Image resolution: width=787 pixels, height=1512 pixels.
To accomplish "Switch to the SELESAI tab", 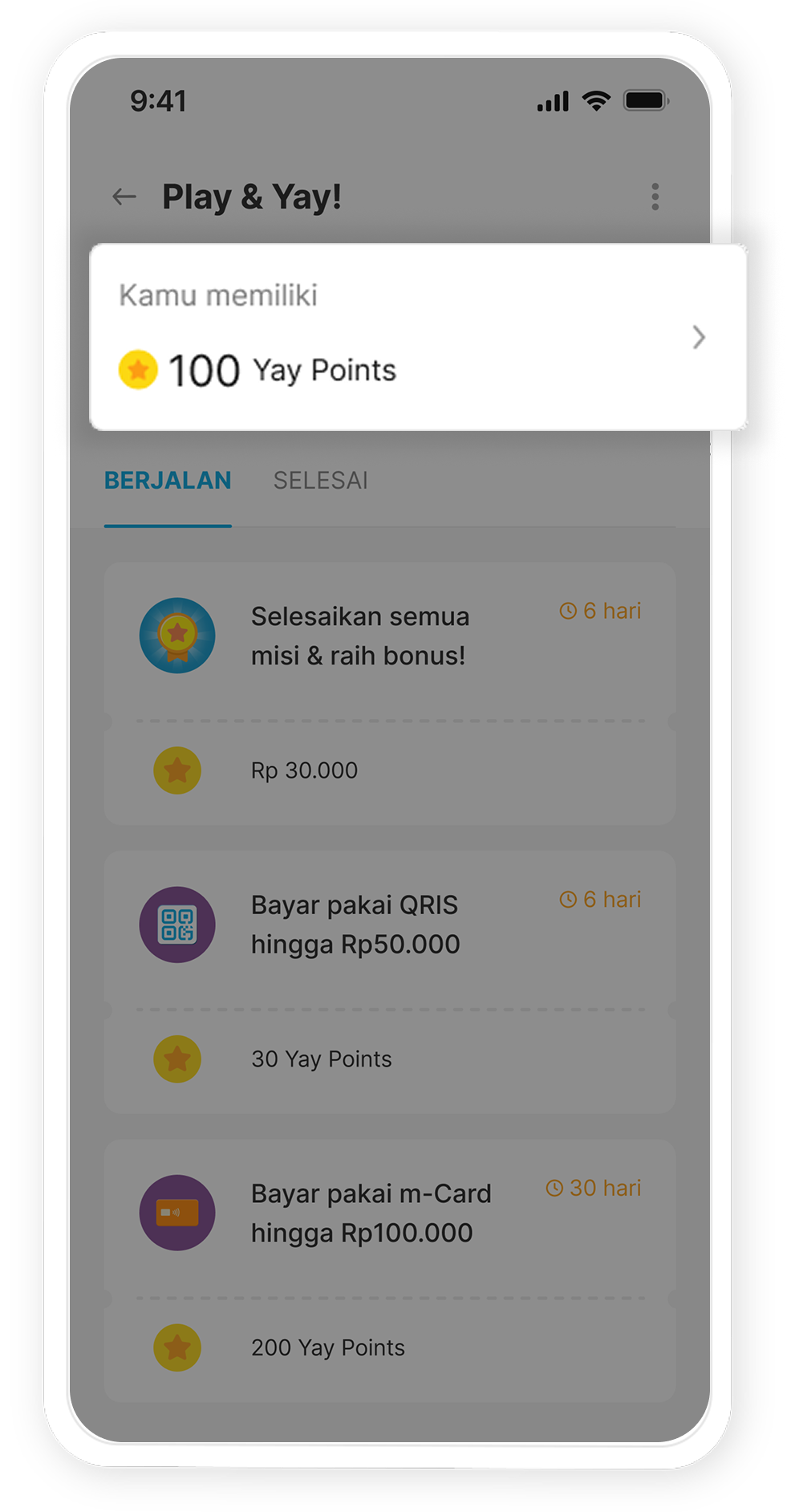I will point(321,481).
